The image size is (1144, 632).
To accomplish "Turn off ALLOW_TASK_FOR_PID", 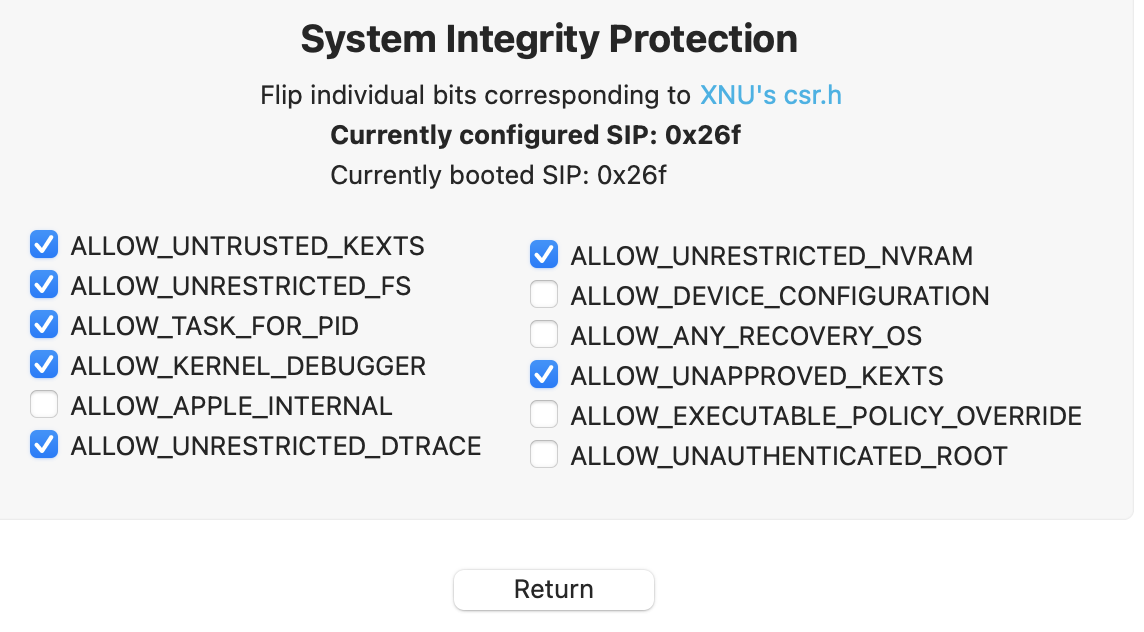I will coord(44,325).
